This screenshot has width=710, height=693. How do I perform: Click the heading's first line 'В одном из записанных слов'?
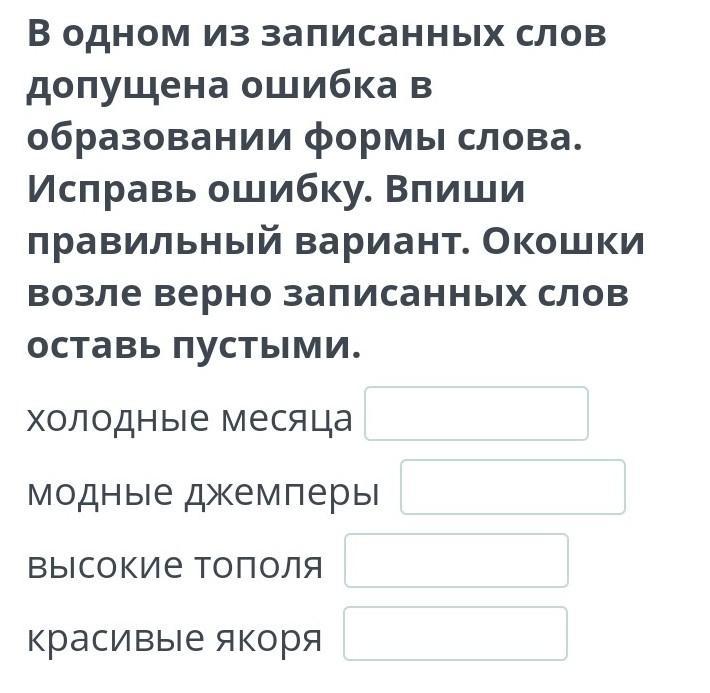click(x=317, y=34)
